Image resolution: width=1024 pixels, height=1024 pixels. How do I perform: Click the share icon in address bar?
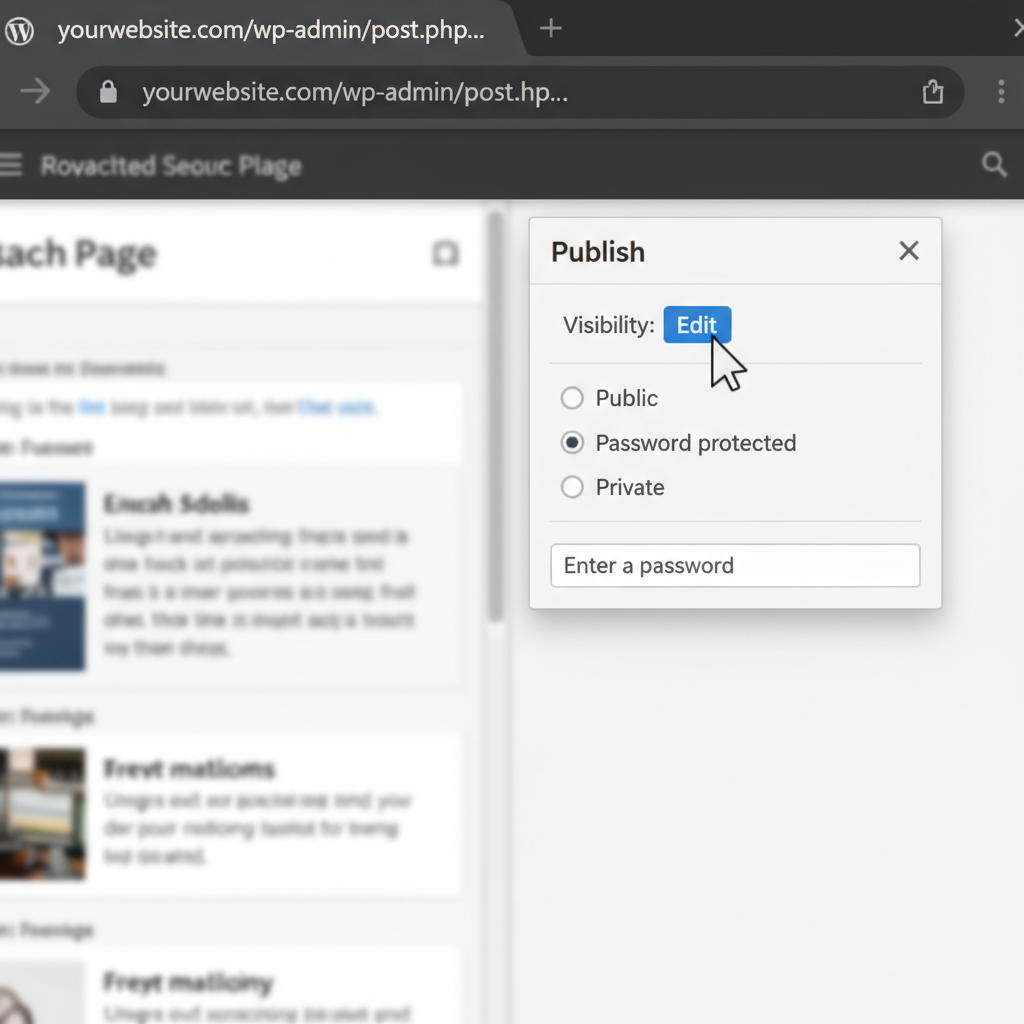pos(932,93)
